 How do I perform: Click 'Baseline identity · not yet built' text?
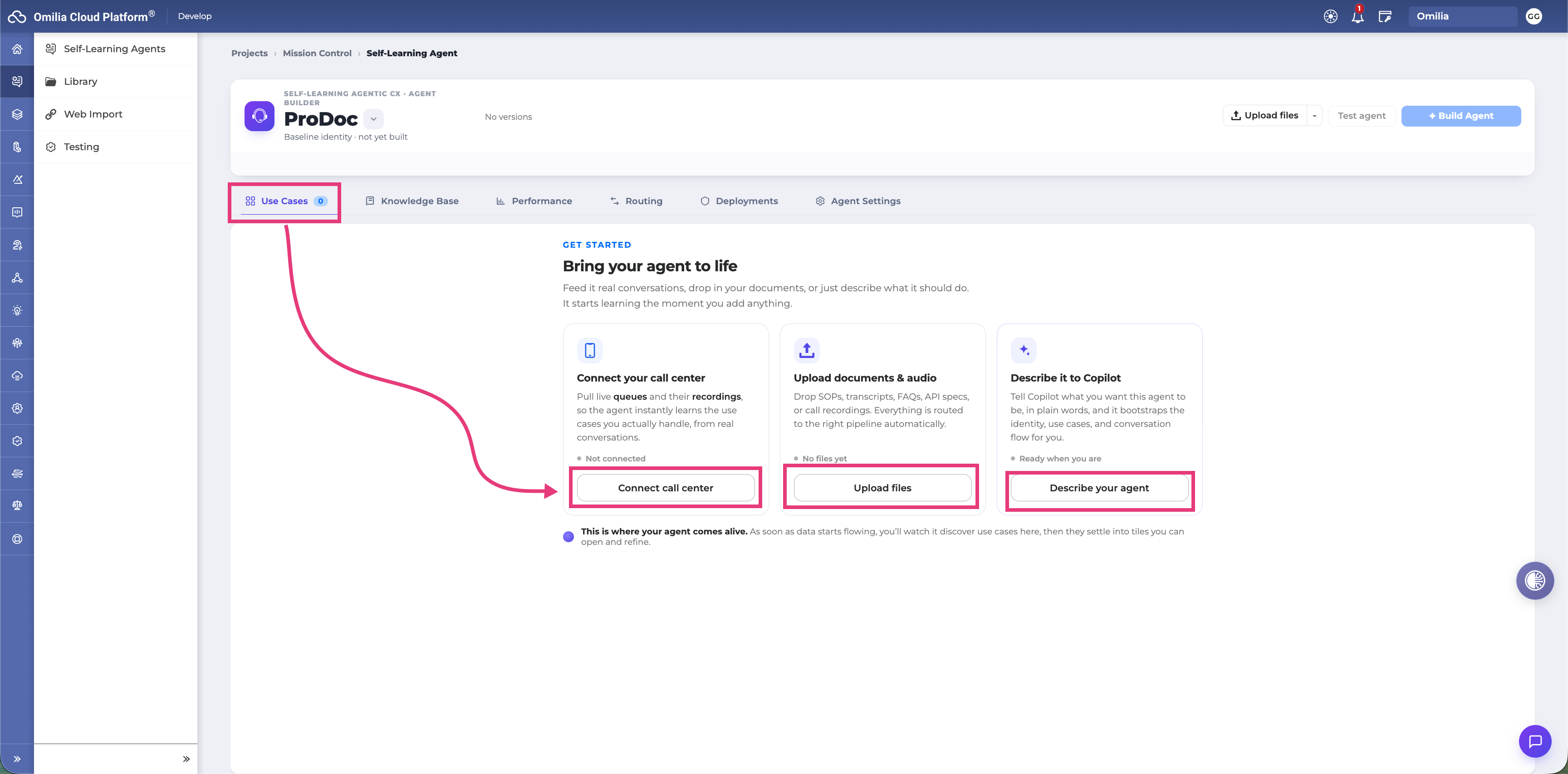[346, 137]
